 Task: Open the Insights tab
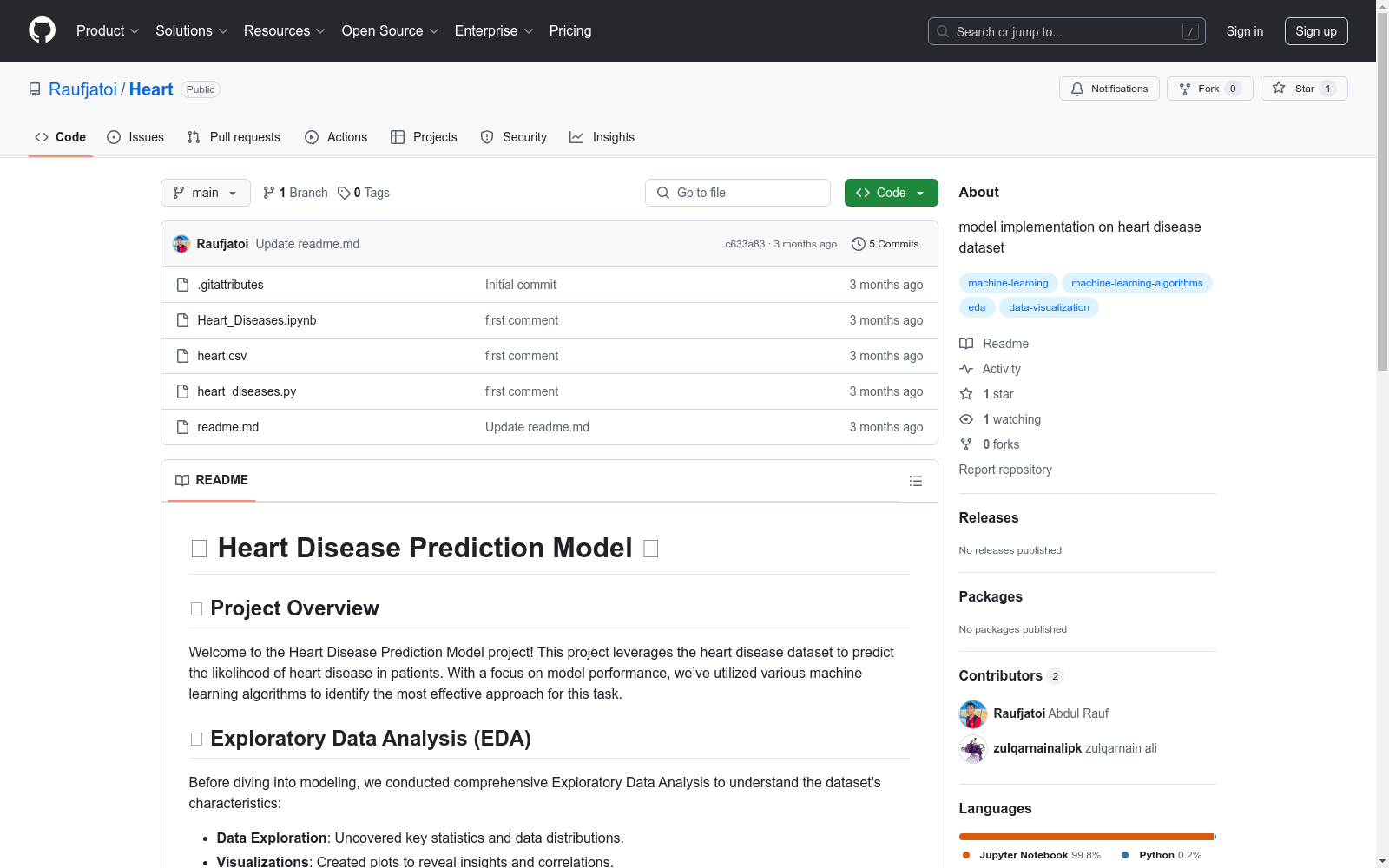602,137
